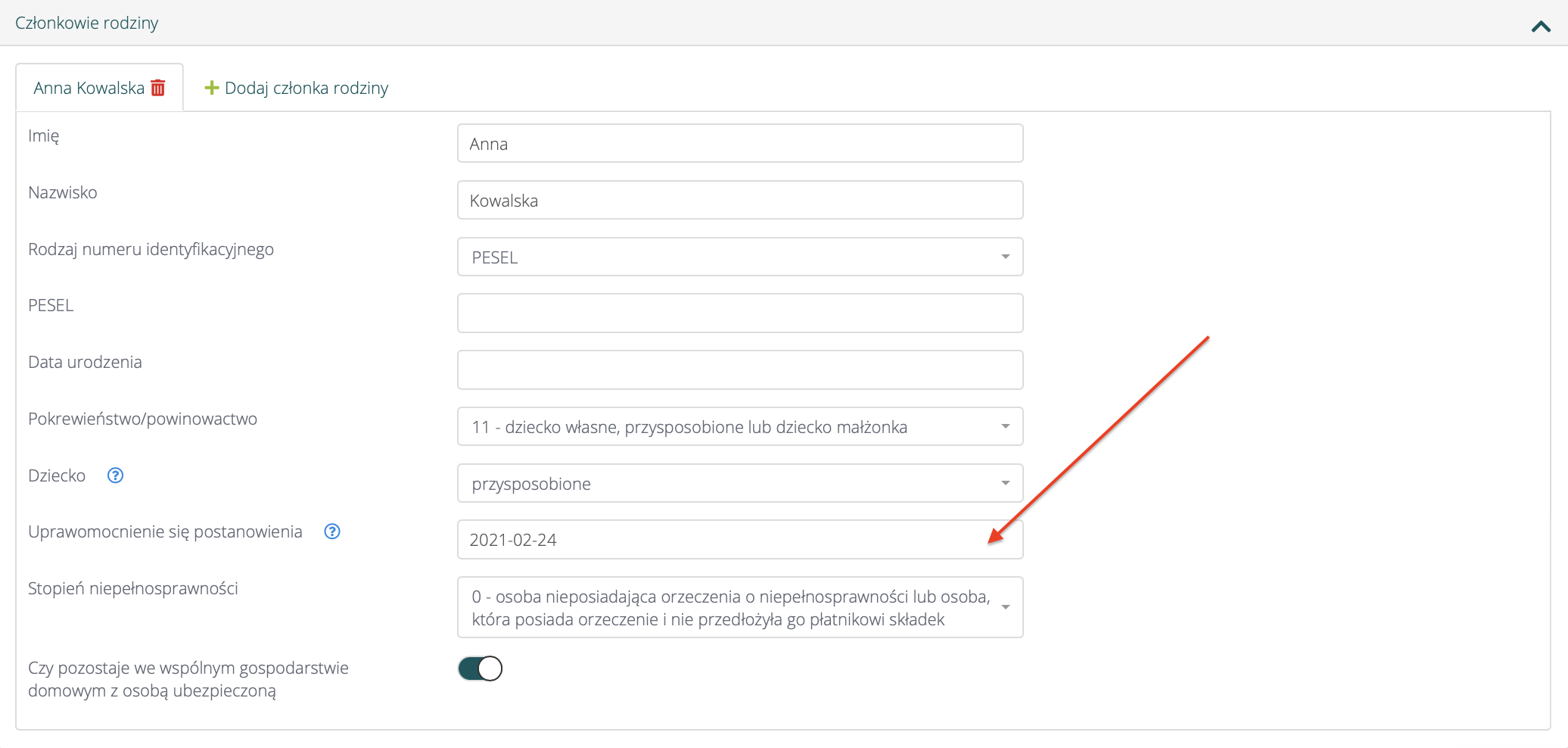The image size is (1568, 748).
Task: Open help icon next to Dziecko
Action: tap(115, 475)
